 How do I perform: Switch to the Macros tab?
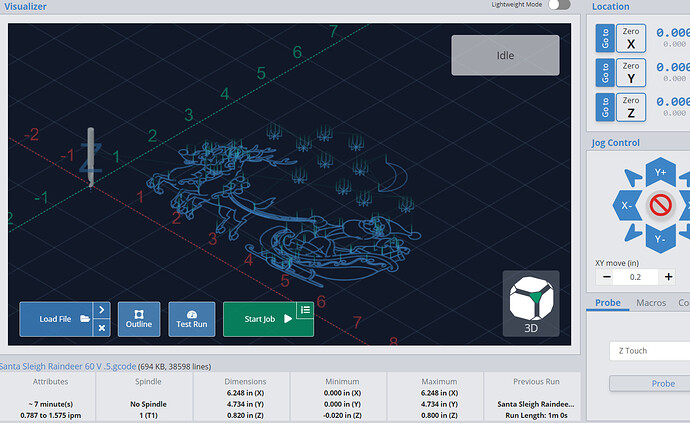(651, 303)
